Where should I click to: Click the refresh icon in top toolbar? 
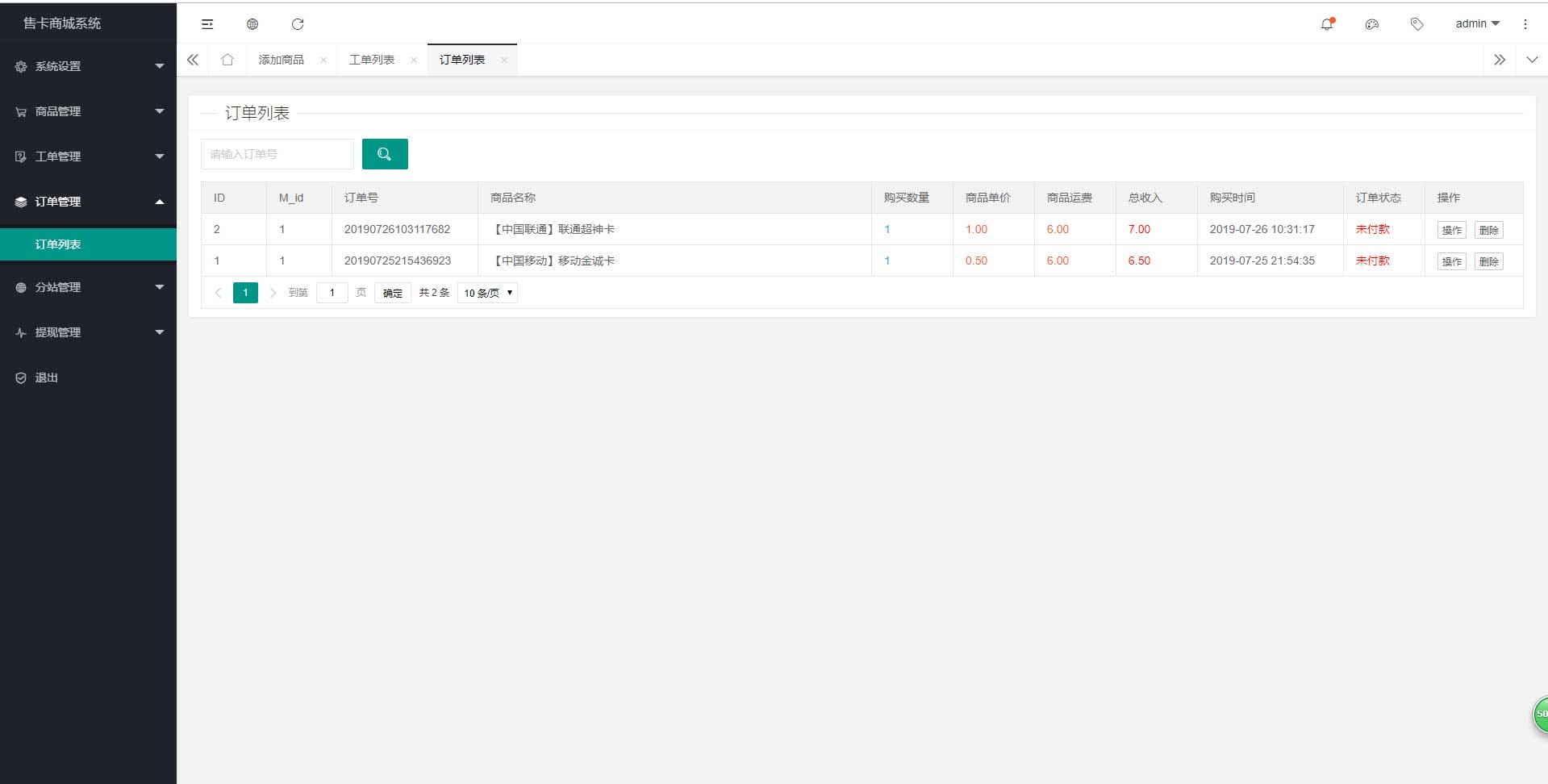click(x=298, y=24)
